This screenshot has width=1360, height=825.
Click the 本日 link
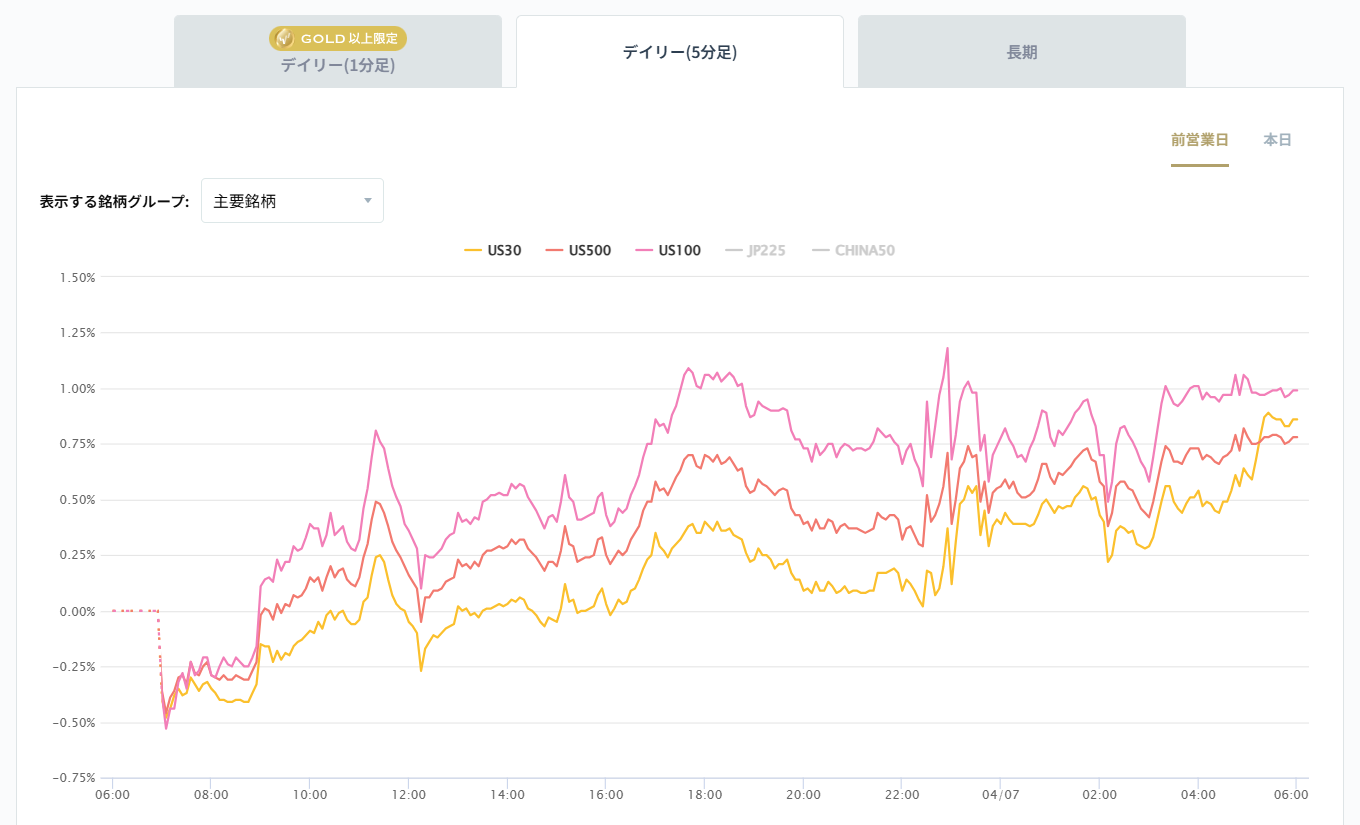(x=1276, y=140)
